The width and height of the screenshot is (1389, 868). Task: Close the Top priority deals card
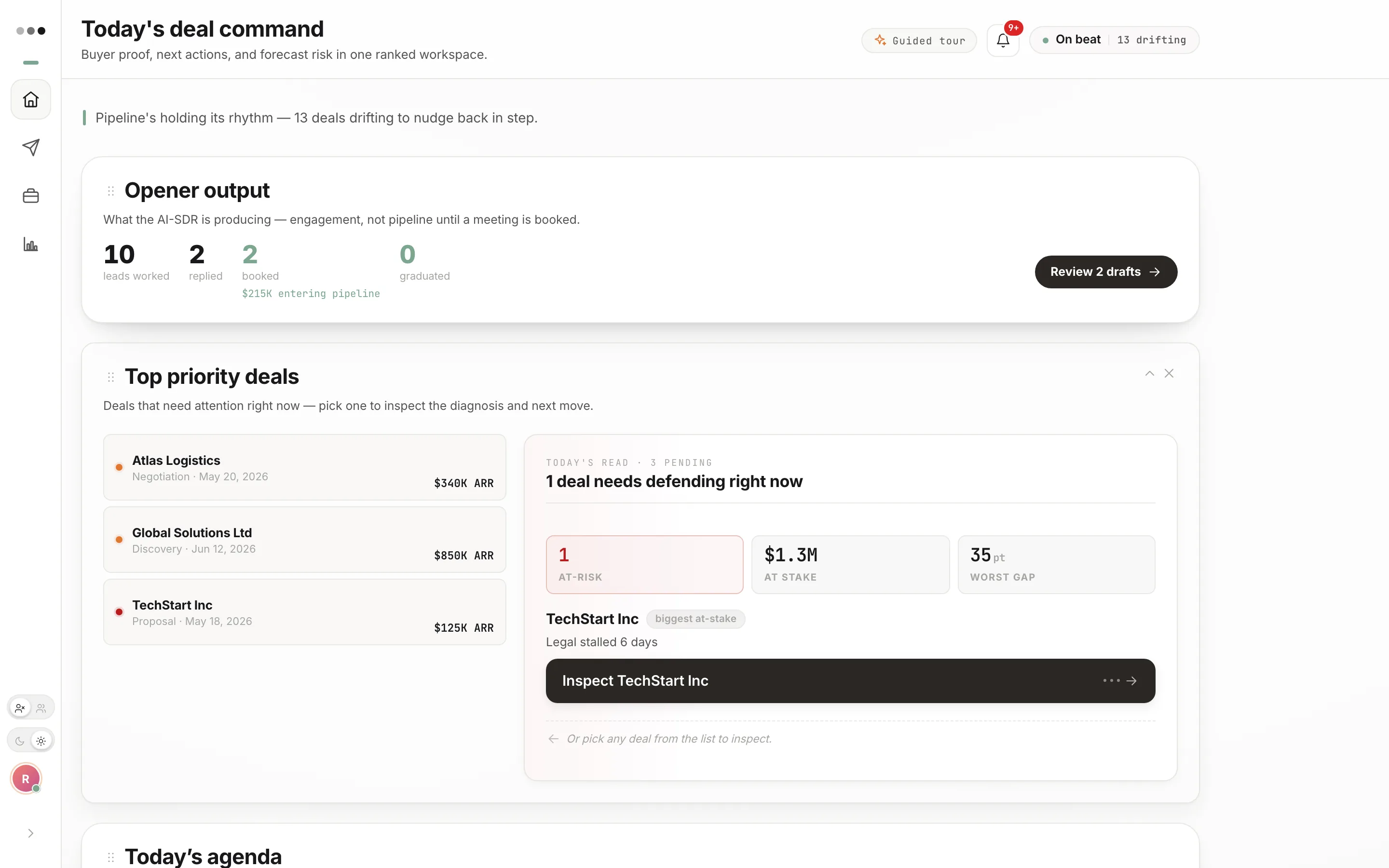1169,373
